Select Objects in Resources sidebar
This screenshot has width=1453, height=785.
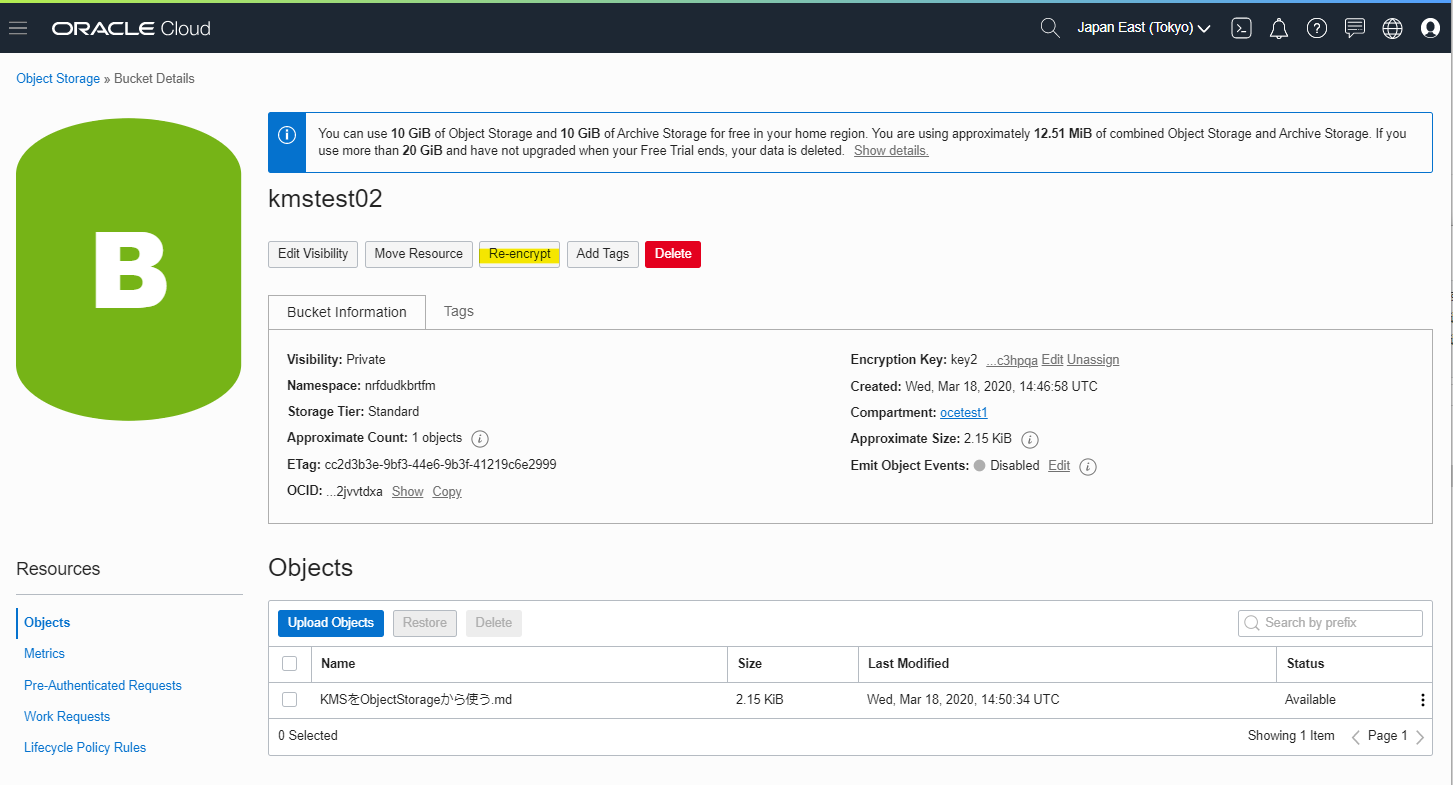47,622
